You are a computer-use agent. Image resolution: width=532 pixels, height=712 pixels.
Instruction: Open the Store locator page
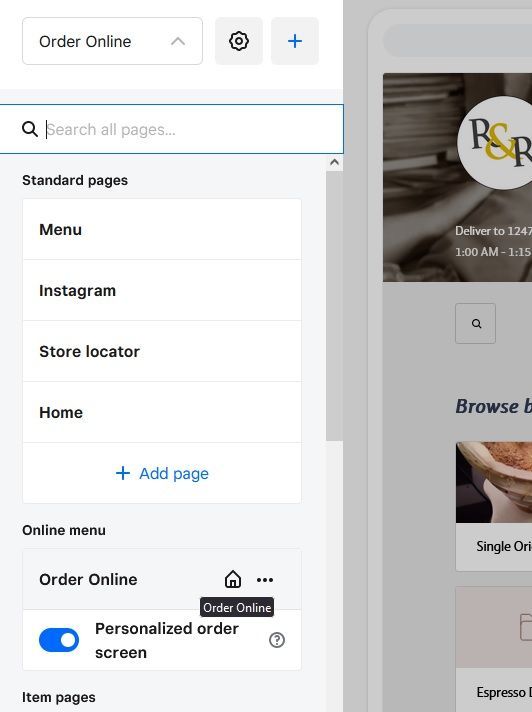click(162, 351)
